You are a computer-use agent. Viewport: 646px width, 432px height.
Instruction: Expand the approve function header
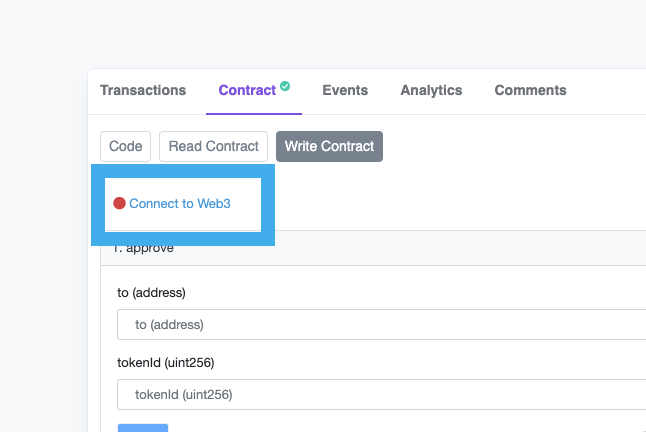(x=373, y=248)
